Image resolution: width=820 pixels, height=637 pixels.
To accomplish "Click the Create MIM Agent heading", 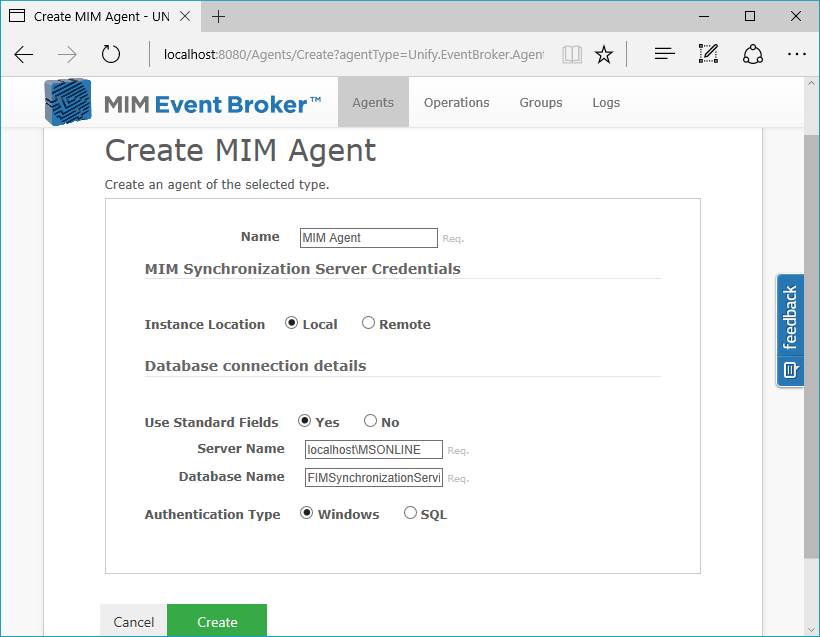I will [240, 151].
